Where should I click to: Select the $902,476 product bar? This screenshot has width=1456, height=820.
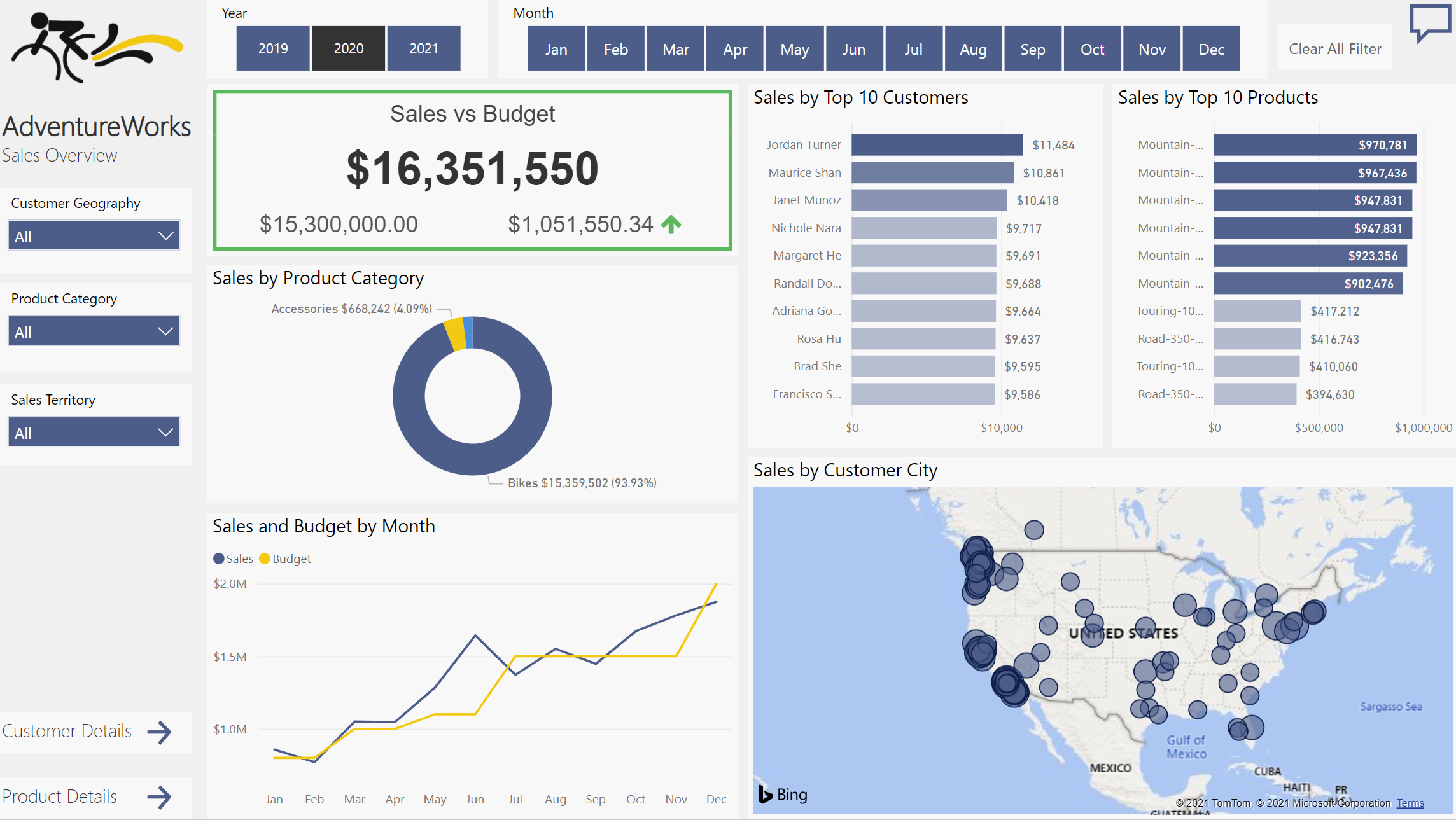tap(1308, 284)
